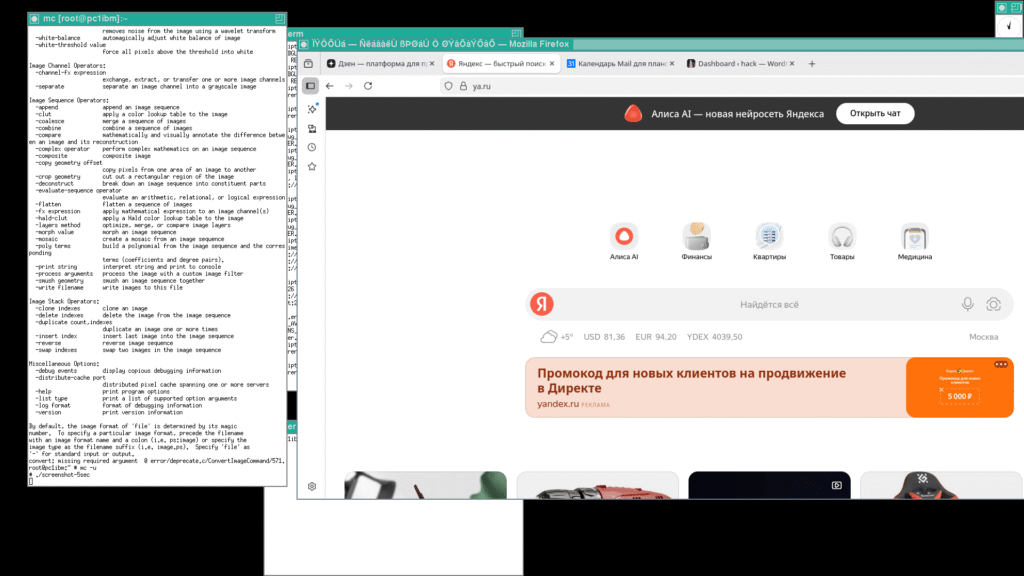
Task: Start voice search with microphone icon
Action: pyautogui.click(x=967, y=304)
